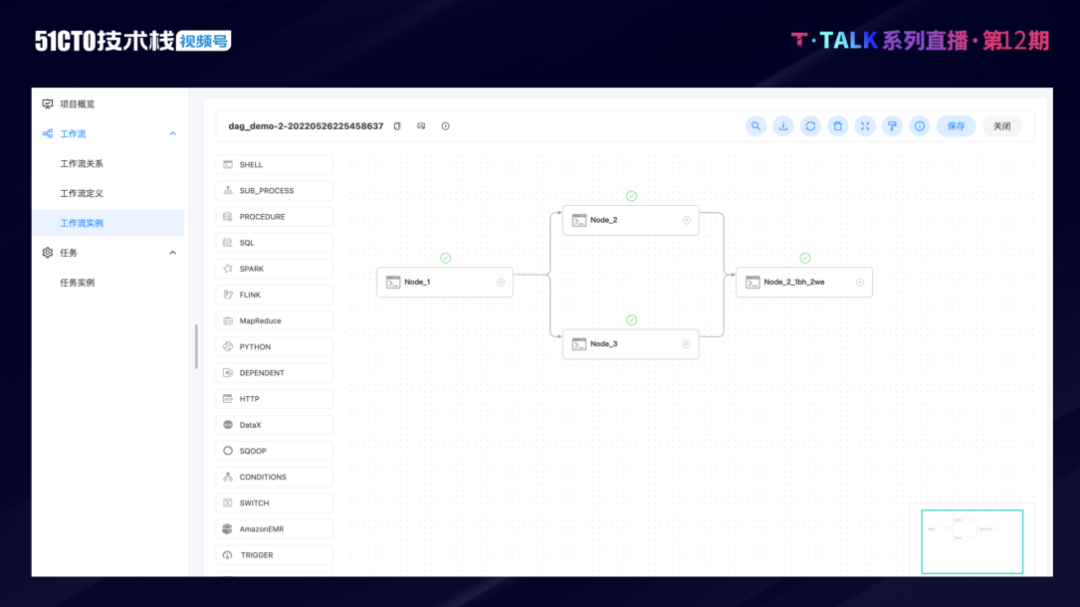Click the green success check above Node_1

446,258
